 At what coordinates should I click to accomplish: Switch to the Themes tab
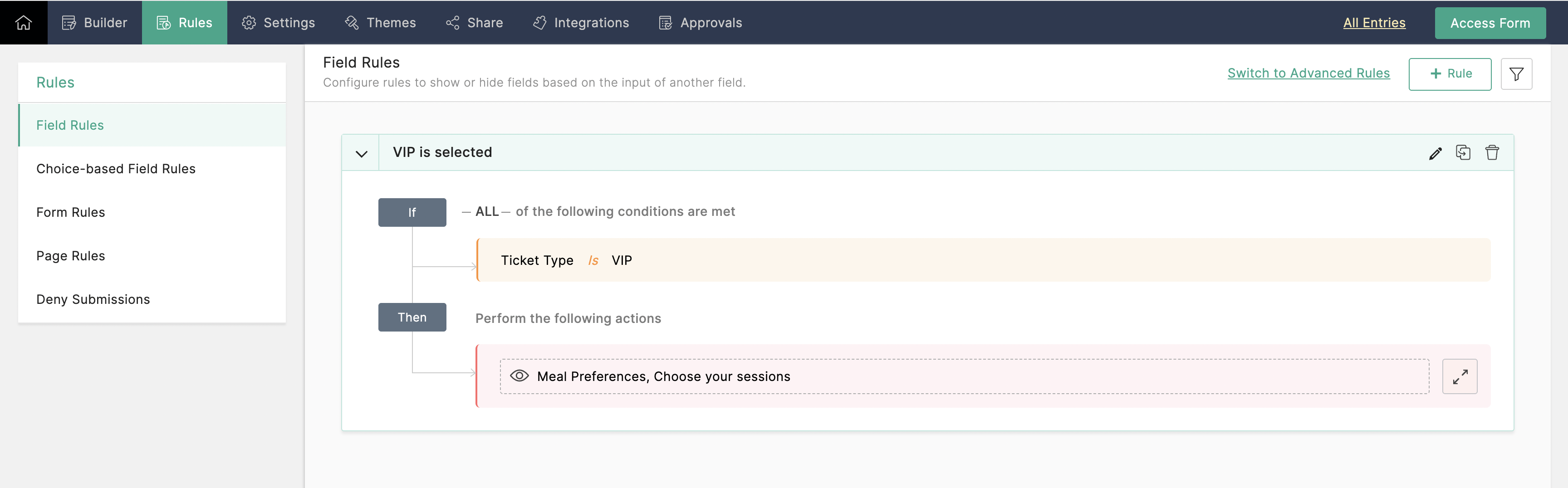click(x=381, y=23)
